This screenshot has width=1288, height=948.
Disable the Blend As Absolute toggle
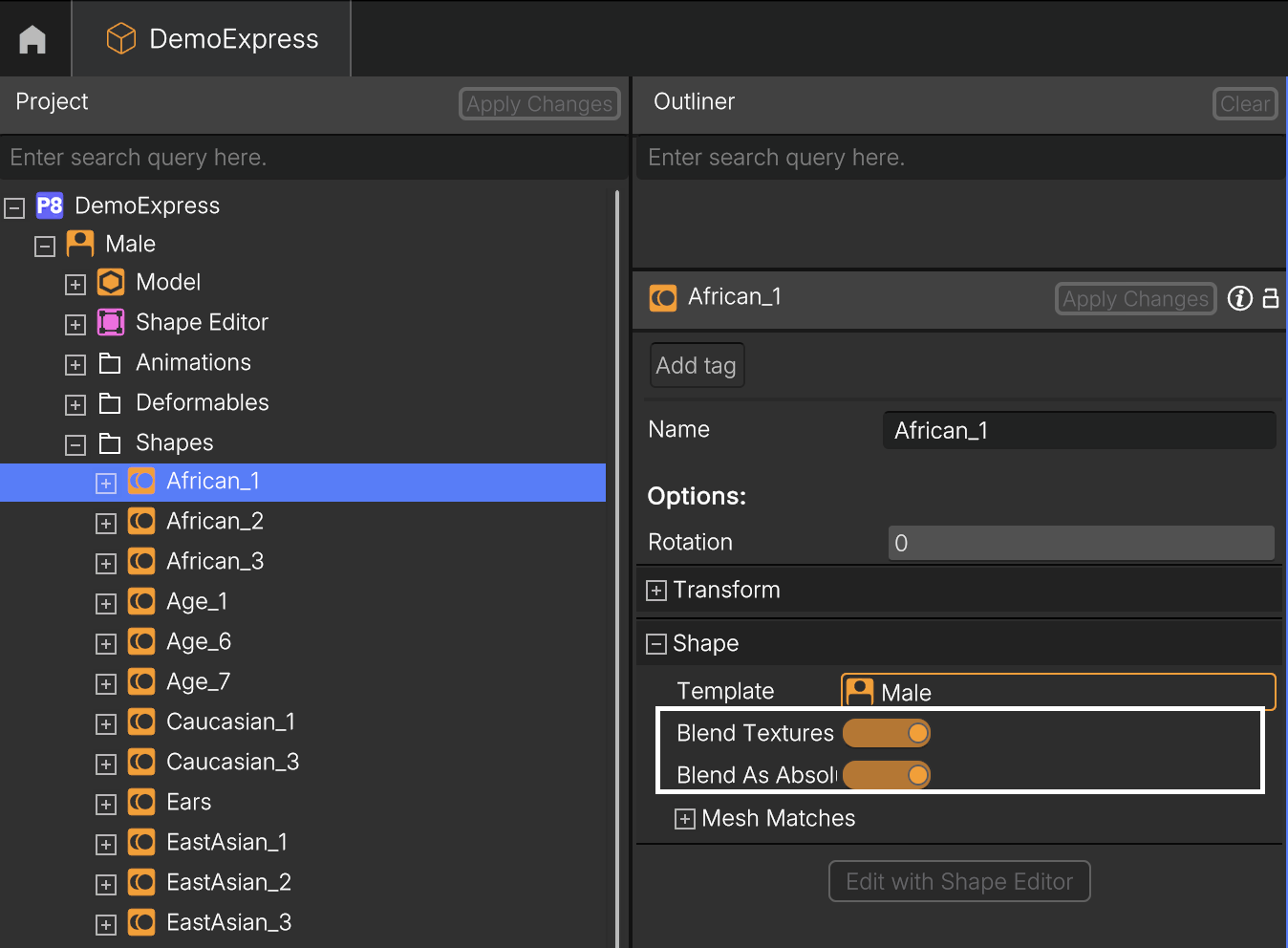click(886, 775)
